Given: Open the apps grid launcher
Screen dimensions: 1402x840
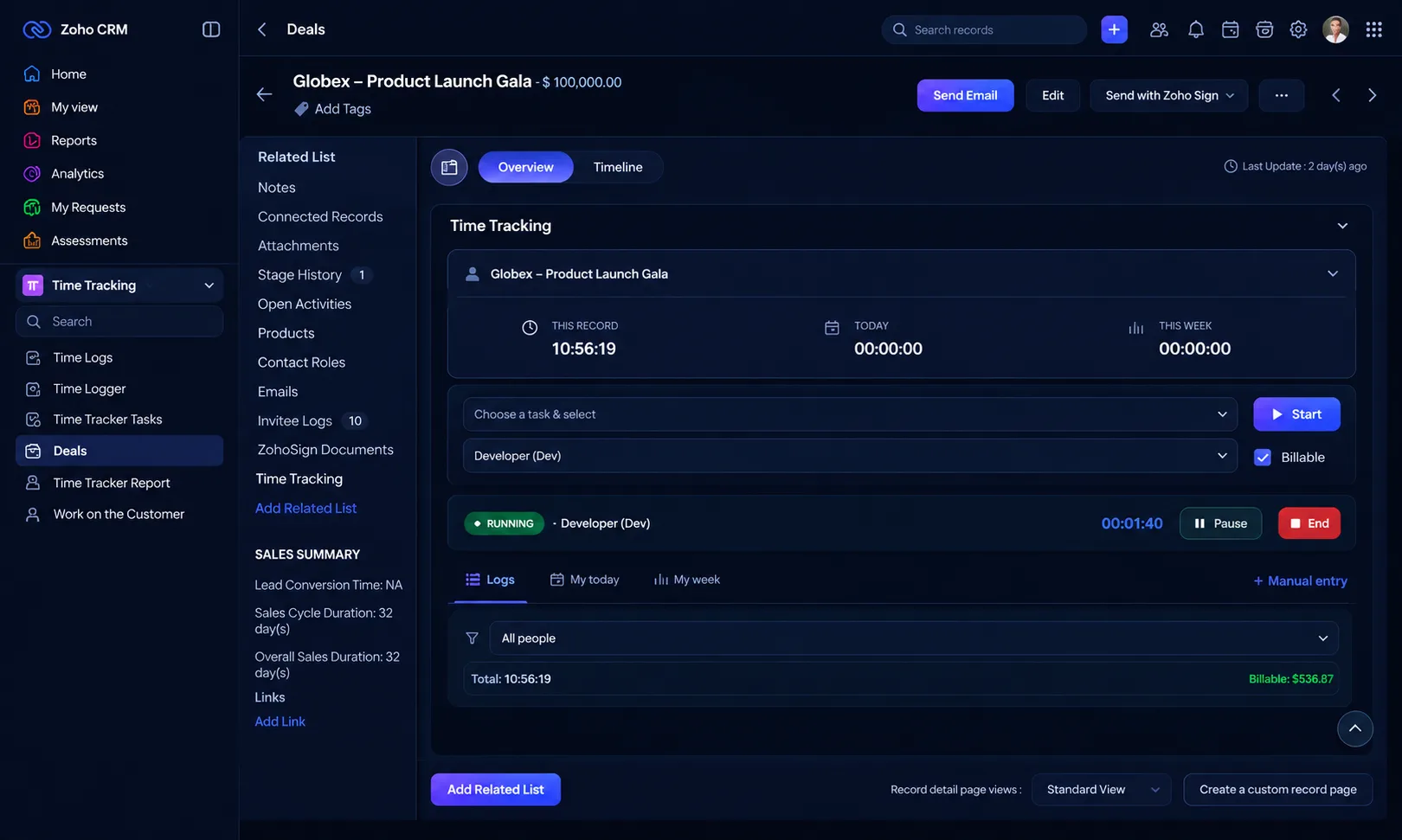Looking at the screenshot, I should [x=1373, y=29].
